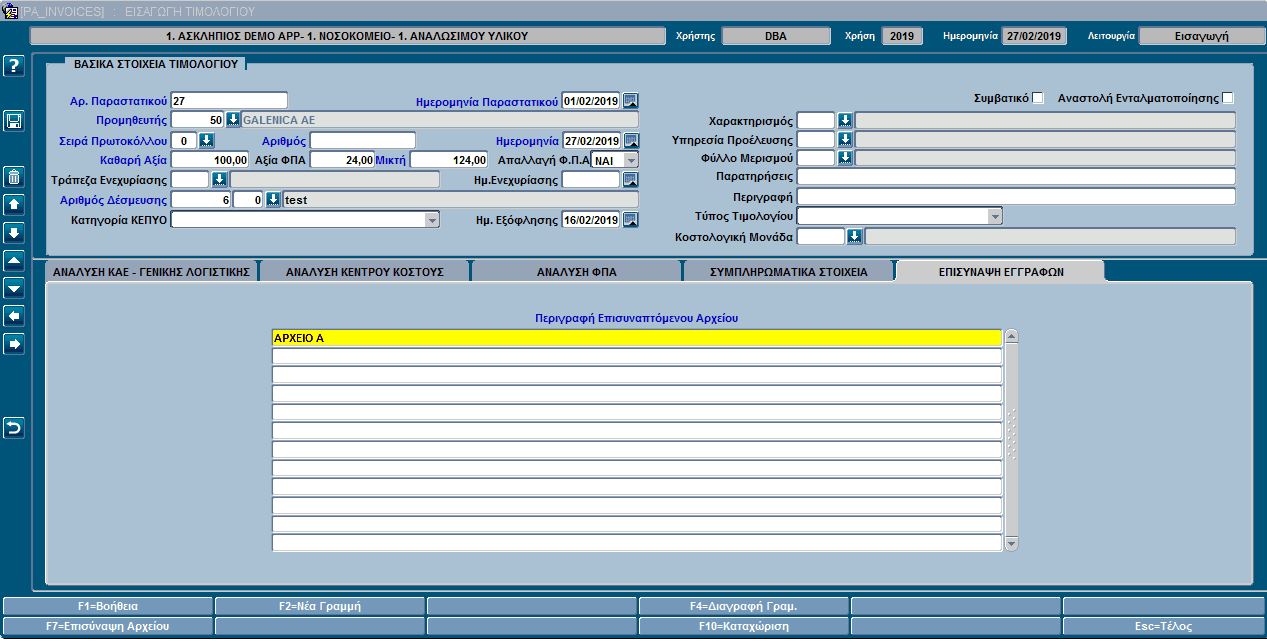Screen dimensions: 1267x644
Task: Switch to ΣΥΜΠΛΗΡΩΜΑΤΙΚΑ ΣΤΟΙΧΕΙΑ tab
Action: [788, 271]
